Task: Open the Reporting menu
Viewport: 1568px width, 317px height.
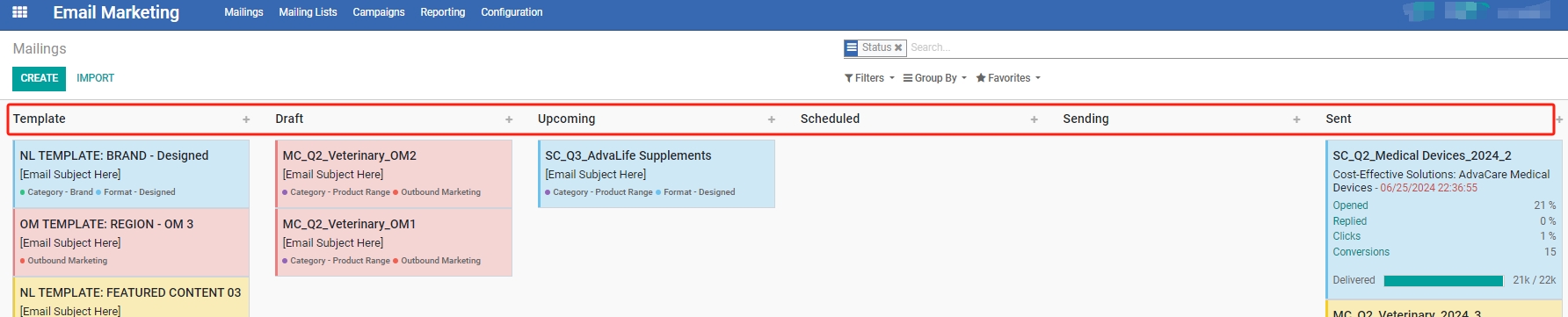Action: tap(443, 12)
